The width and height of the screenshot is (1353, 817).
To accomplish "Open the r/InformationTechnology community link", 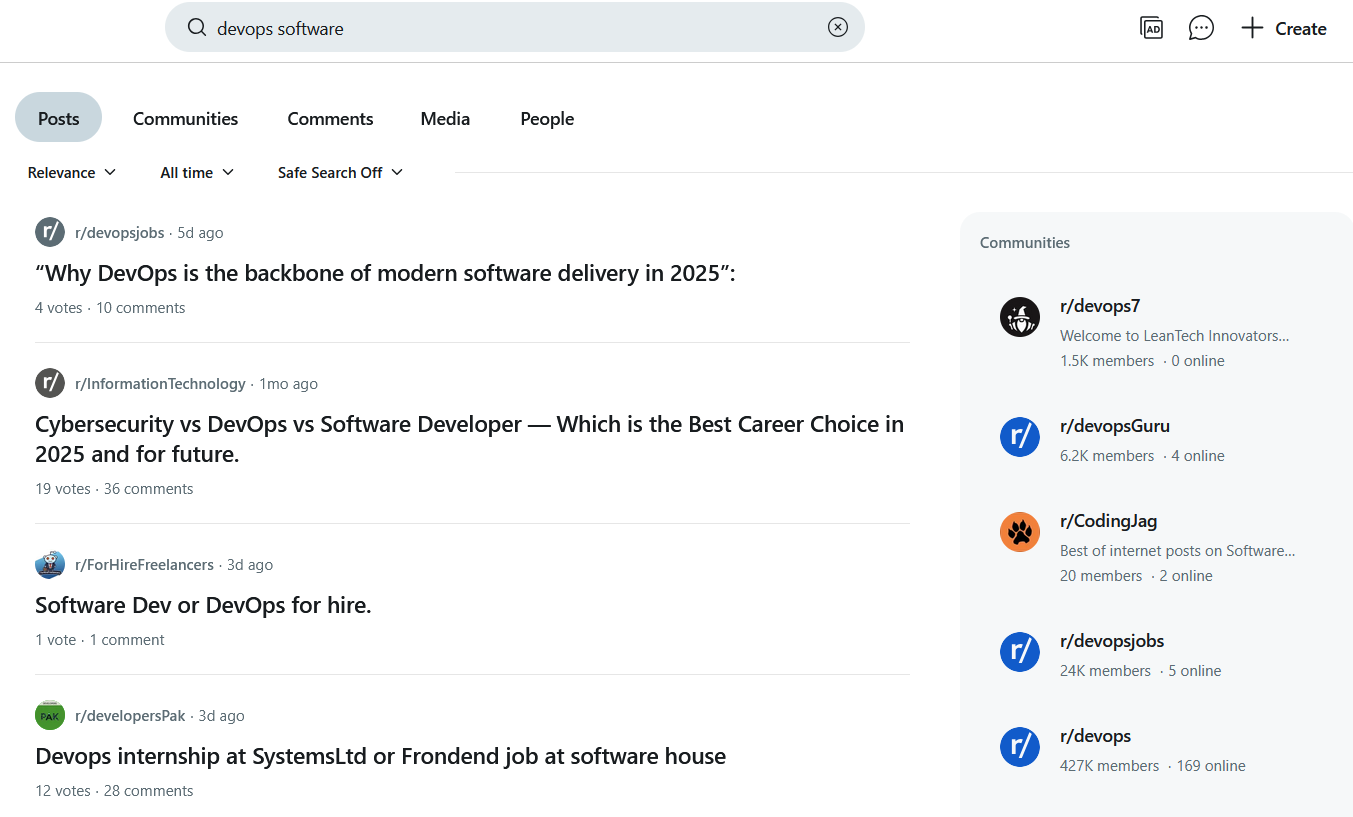I will tap(160, 383).
